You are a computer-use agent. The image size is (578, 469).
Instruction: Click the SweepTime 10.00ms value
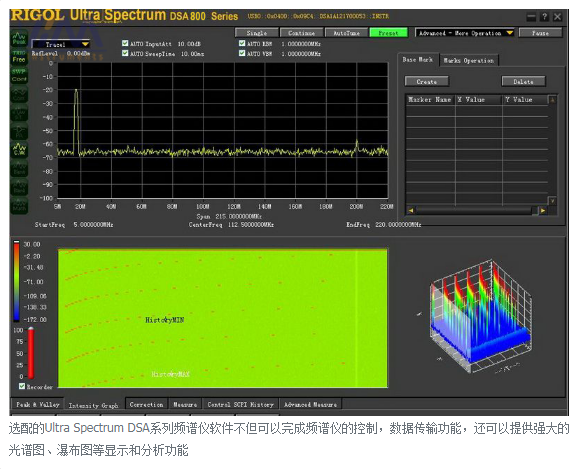(x=192, y=54)
